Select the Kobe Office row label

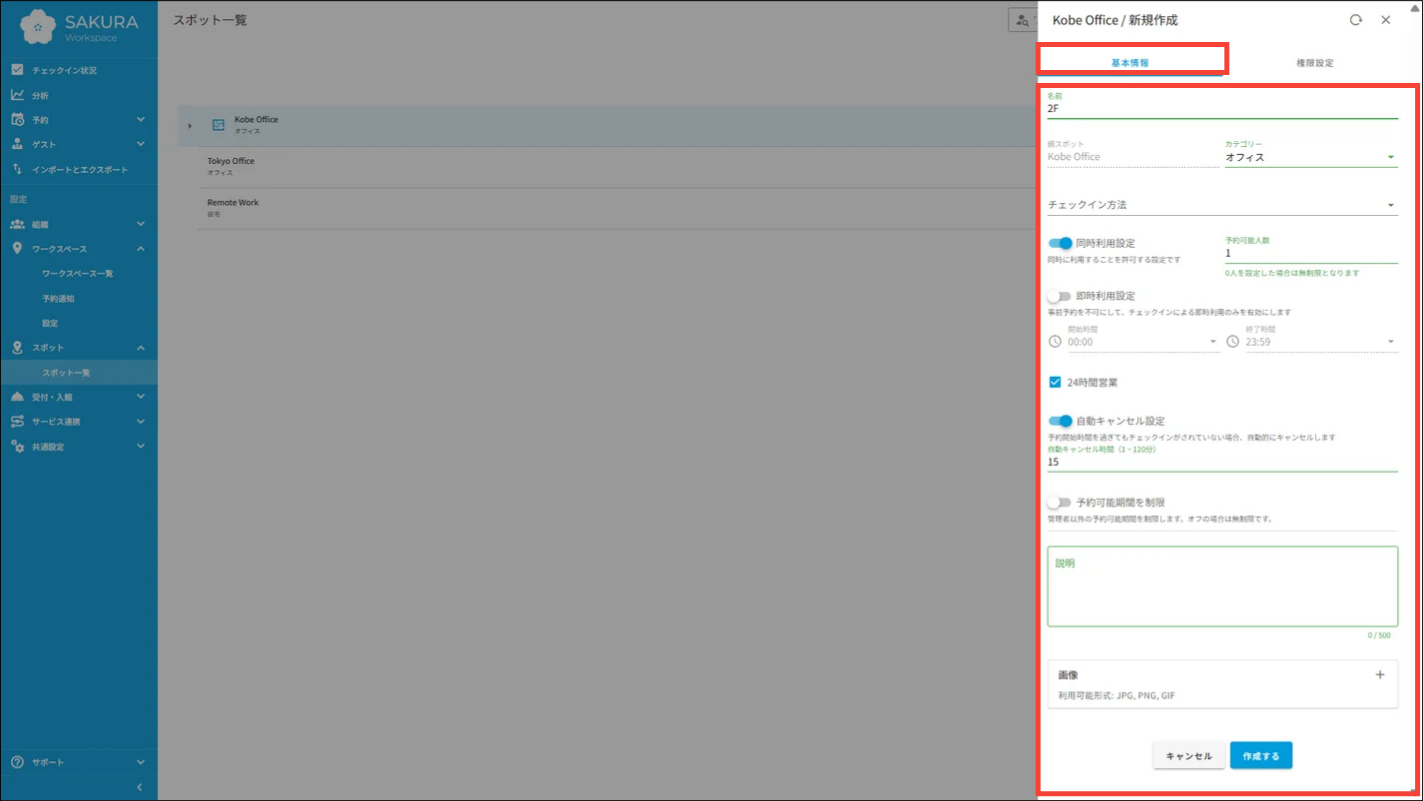coord(256,120)
